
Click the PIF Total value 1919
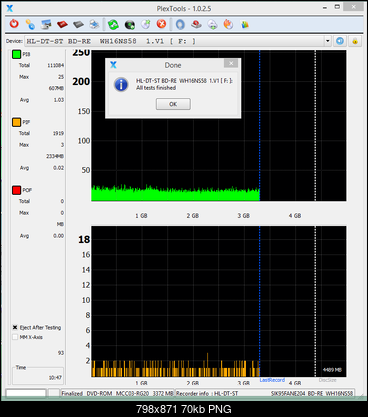(58, 133)
